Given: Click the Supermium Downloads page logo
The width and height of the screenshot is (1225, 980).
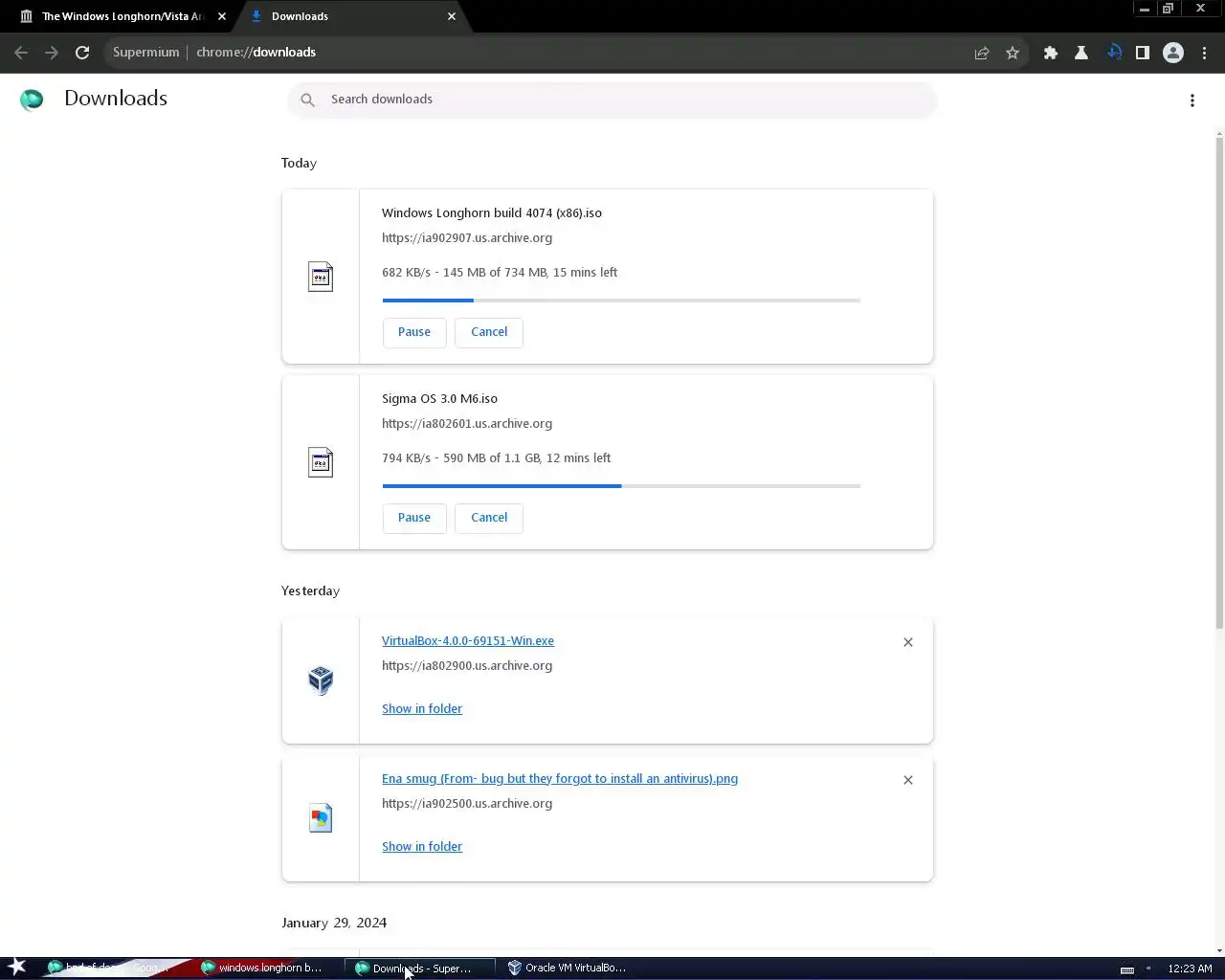Looking at the screenshot, I should [32, 100].
